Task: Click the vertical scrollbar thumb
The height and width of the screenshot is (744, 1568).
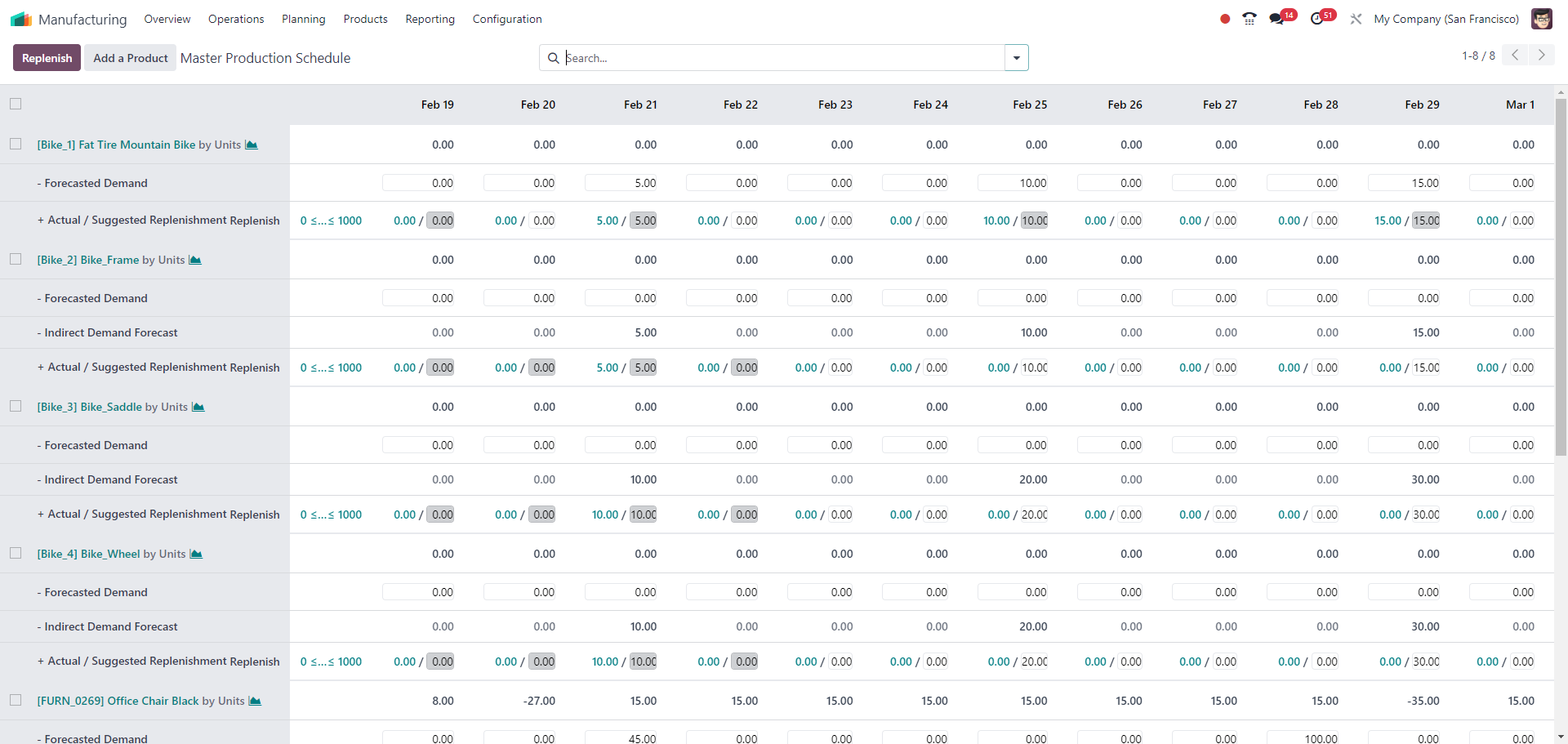Action: tap(1561, 278)
